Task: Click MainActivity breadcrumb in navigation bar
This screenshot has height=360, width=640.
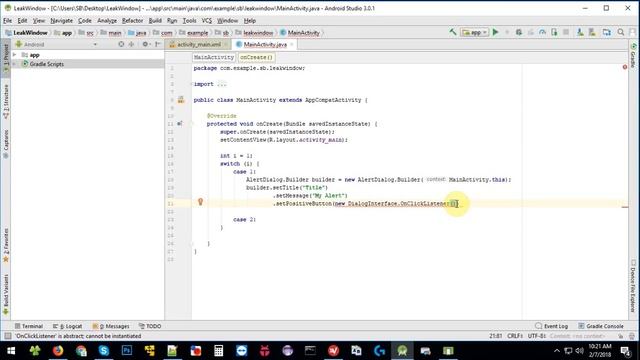Action: pyautogui.click(x=300, y=33)
